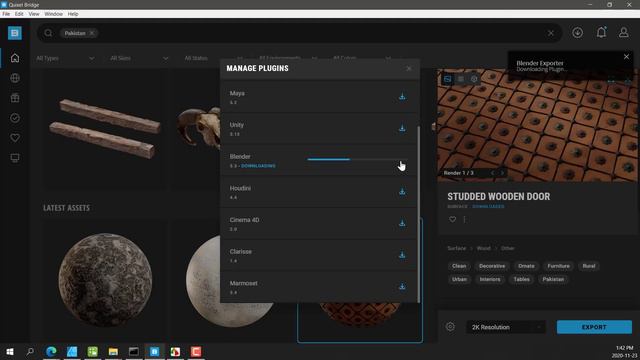Open the collections gift-box sidebar icon
This screenshot has width=640, height=360.
click(15, 98)
